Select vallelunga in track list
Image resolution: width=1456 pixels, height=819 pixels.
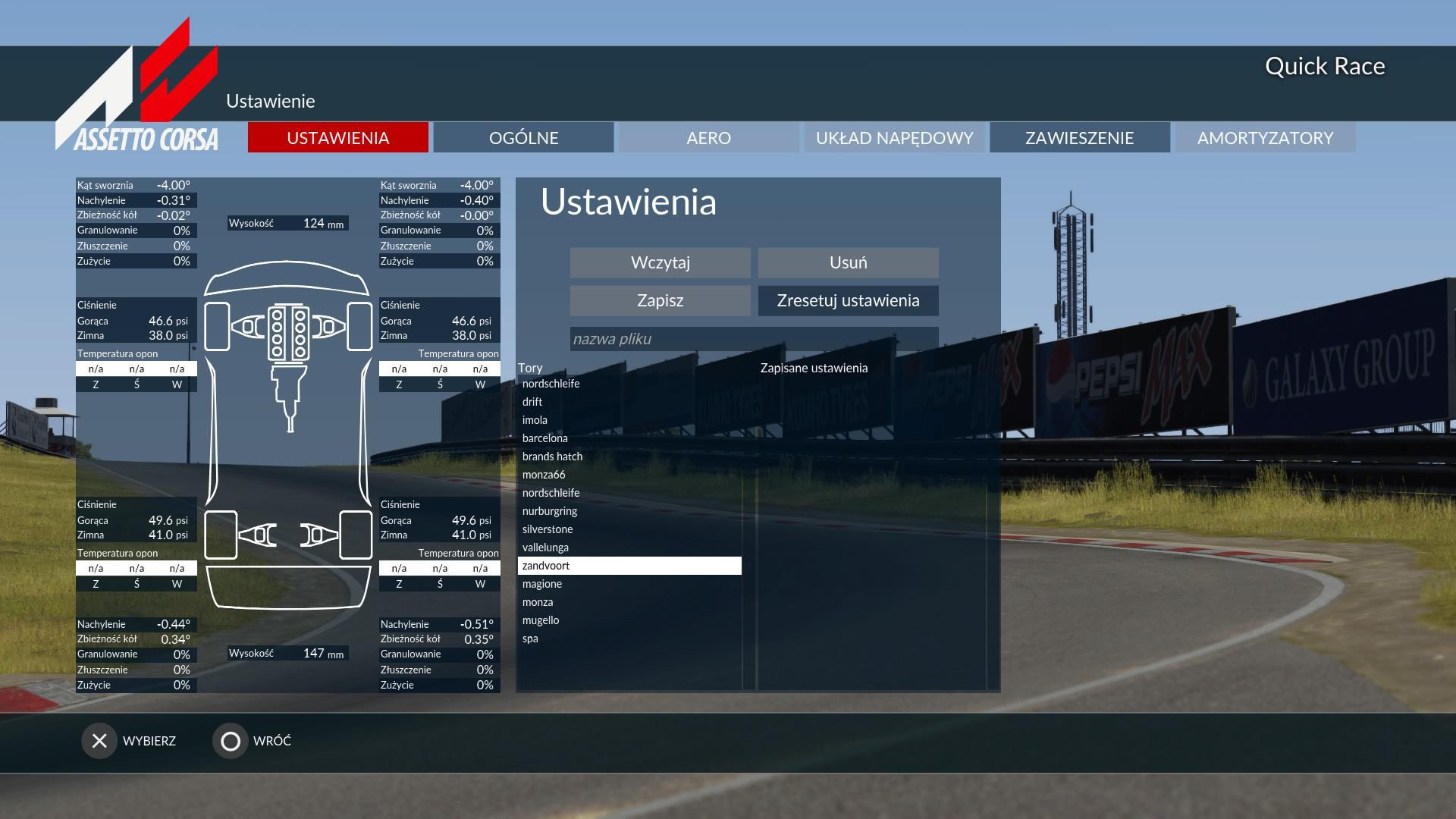coord(629,548)
